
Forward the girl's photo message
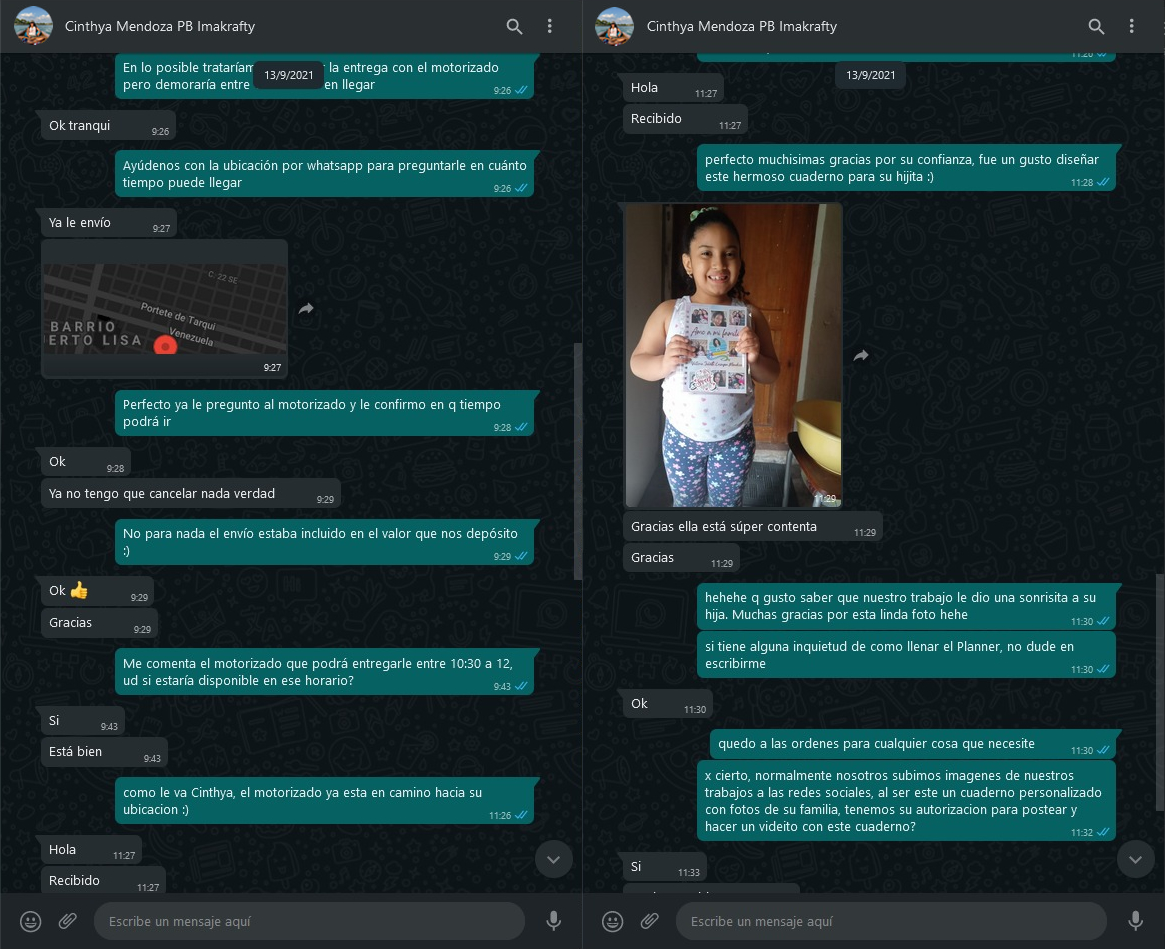[860, 356]
